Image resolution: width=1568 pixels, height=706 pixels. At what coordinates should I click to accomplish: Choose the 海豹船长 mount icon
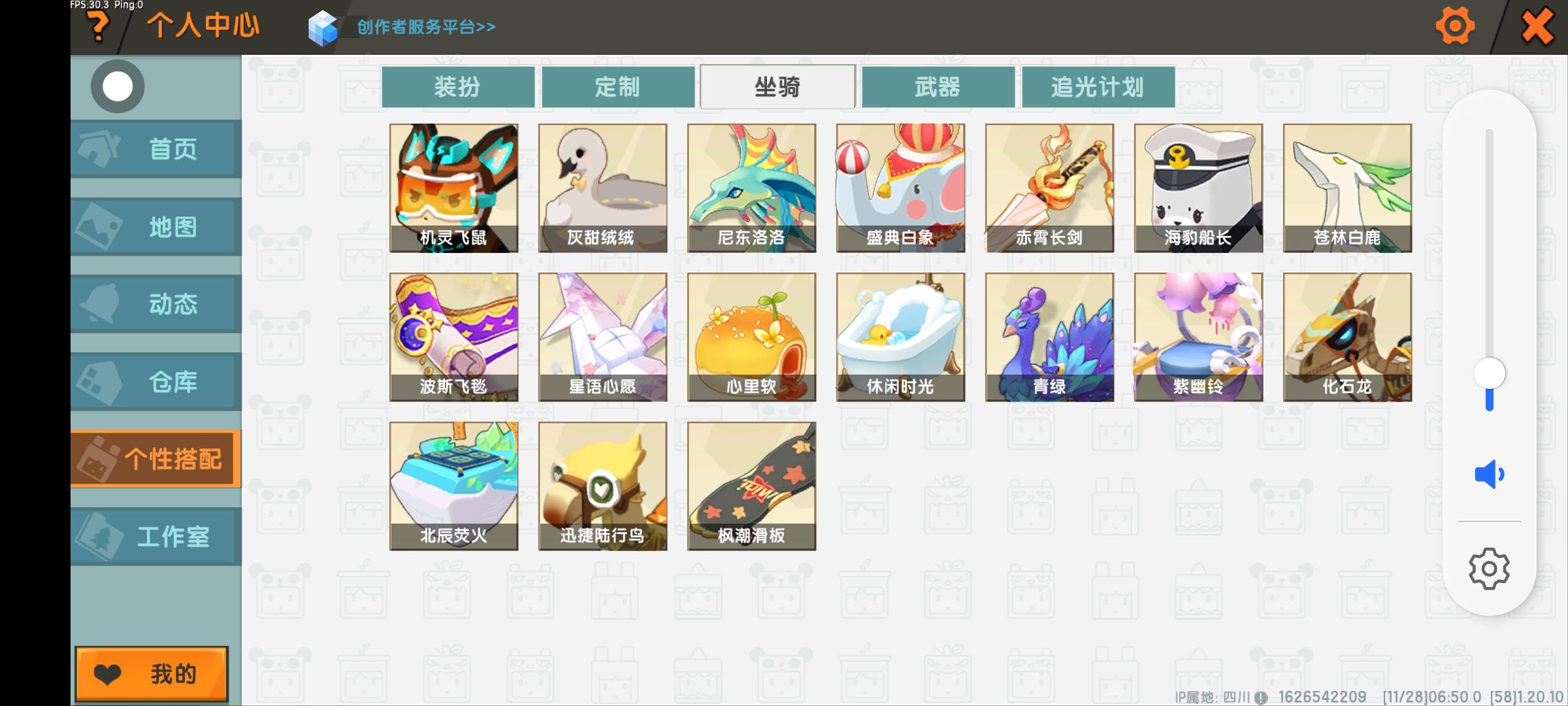coord(1198,188)
